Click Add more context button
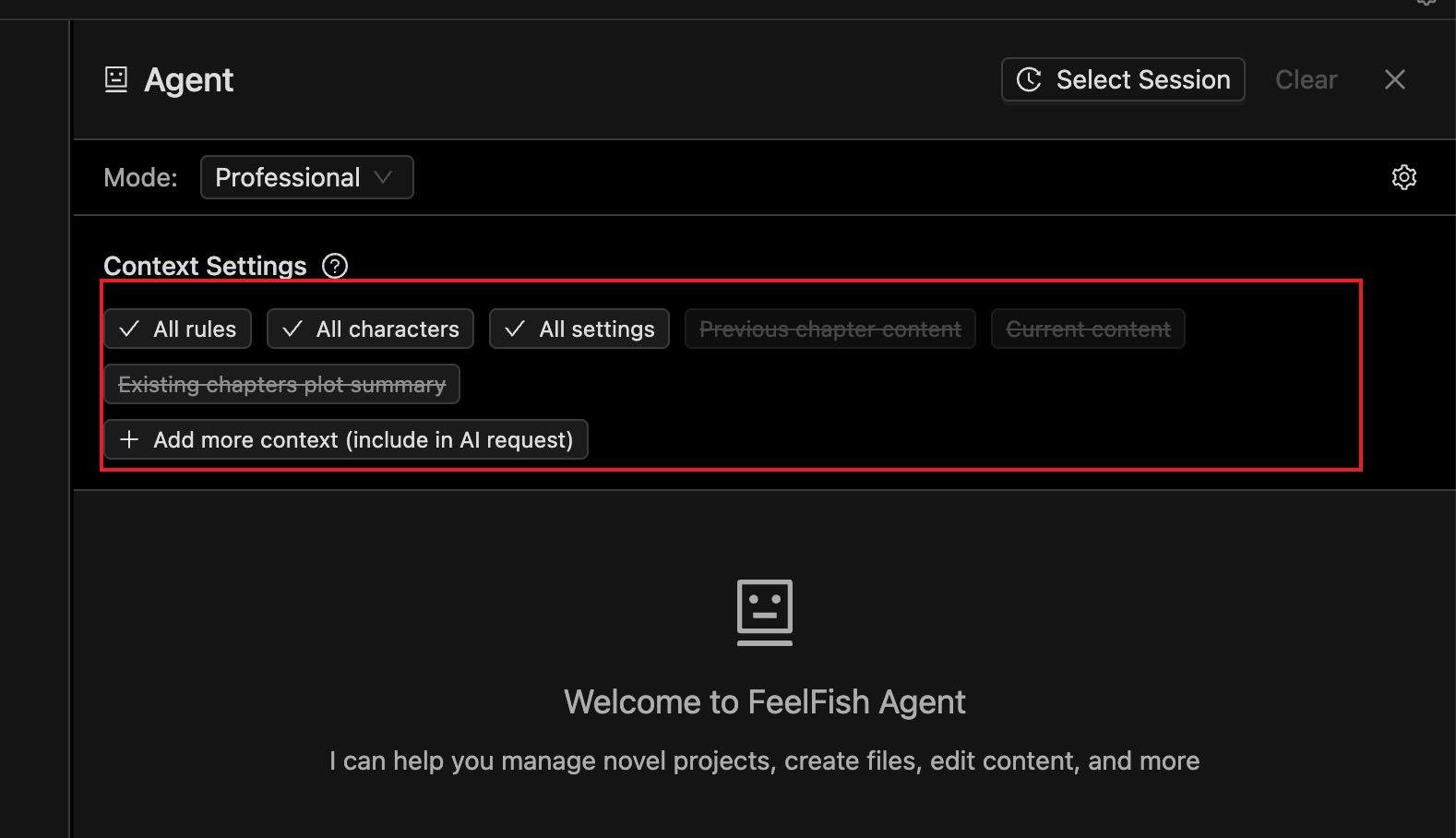This screenshot has height=838, width=1456. click(346, 439)
